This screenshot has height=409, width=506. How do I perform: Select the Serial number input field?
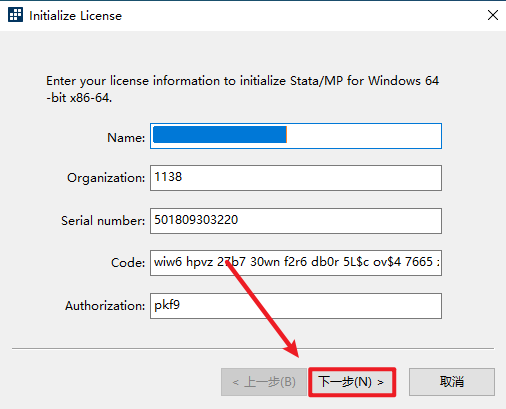click(x=296, y=221)
